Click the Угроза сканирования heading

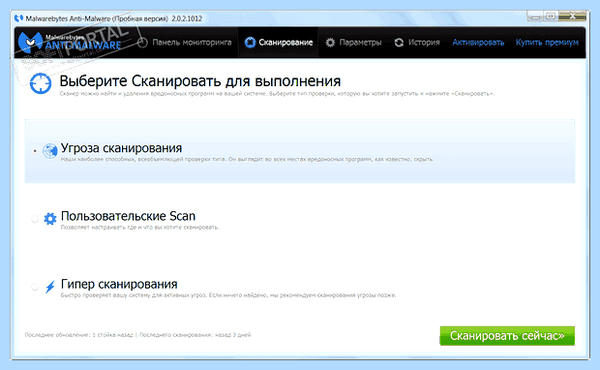121,148
